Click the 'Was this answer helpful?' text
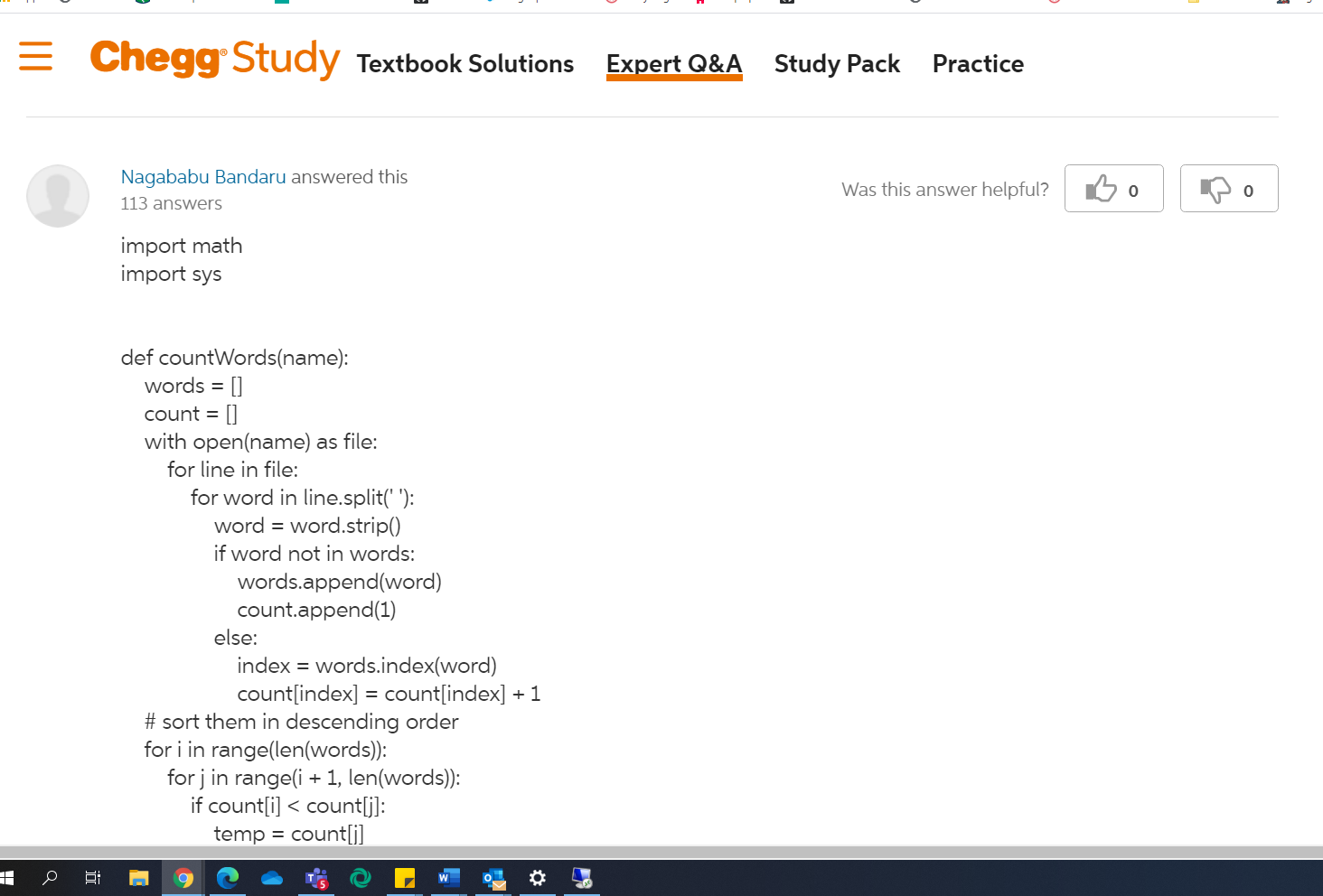This screenshot has width=1323, height=896. (945, 190)
